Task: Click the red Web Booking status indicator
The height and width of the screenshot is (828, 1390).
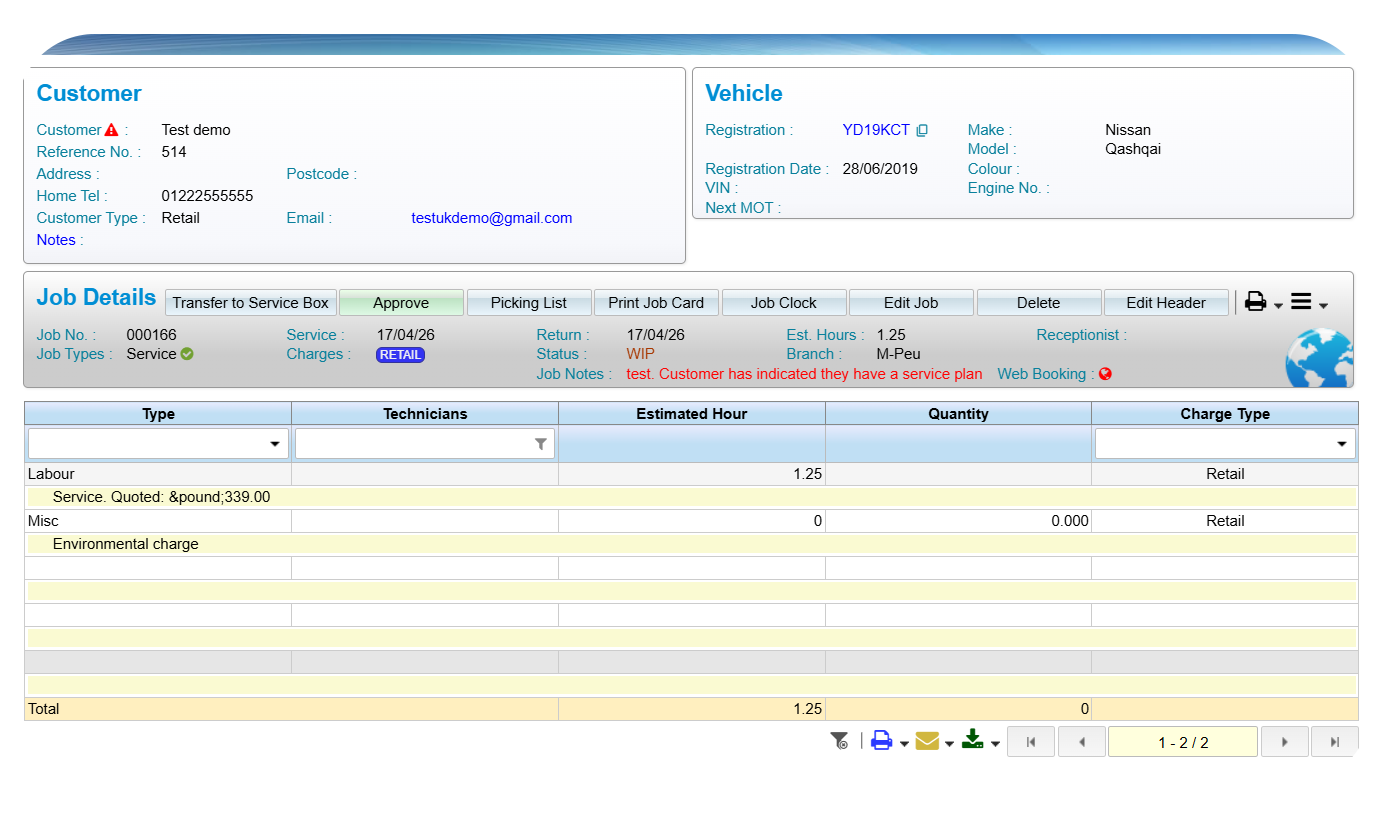Action: [x=1105, y=374]
